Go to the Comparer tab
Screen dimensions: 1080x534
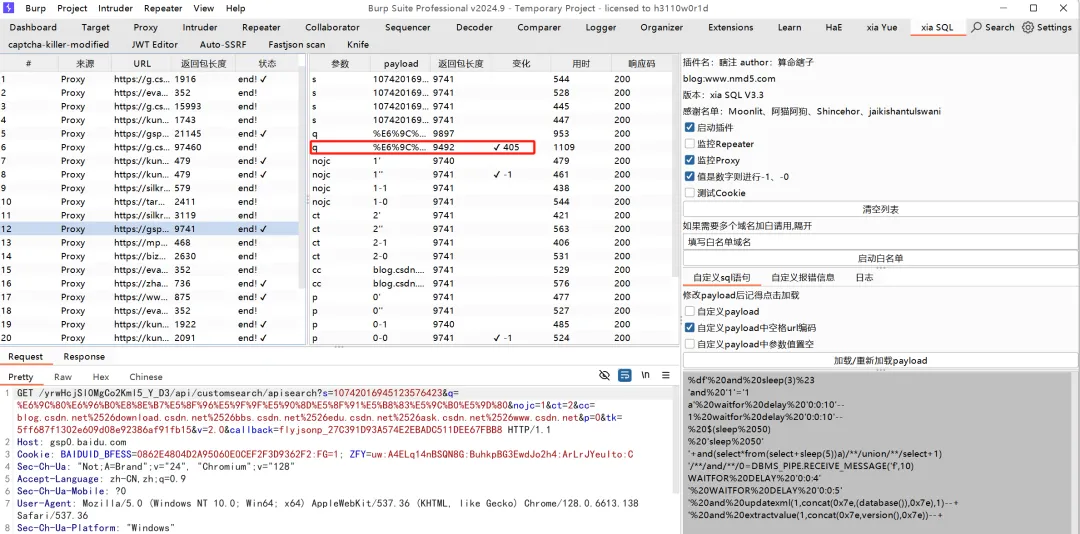[x=539, y=28]
